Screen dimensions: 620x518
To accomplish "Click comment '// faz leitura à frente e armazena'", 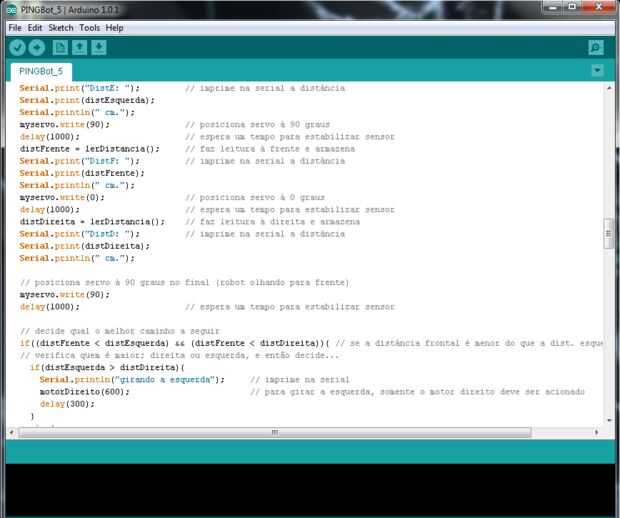I will pyautogui.click(x=270, y=149).
